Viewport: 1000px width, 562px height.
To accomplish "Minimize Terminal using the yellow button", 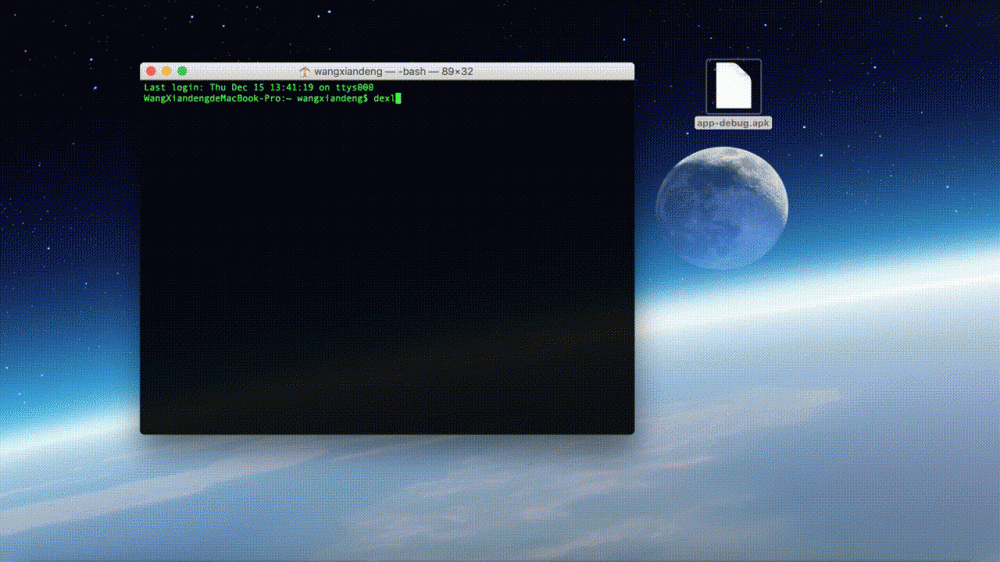I will (x=166, y=71).
